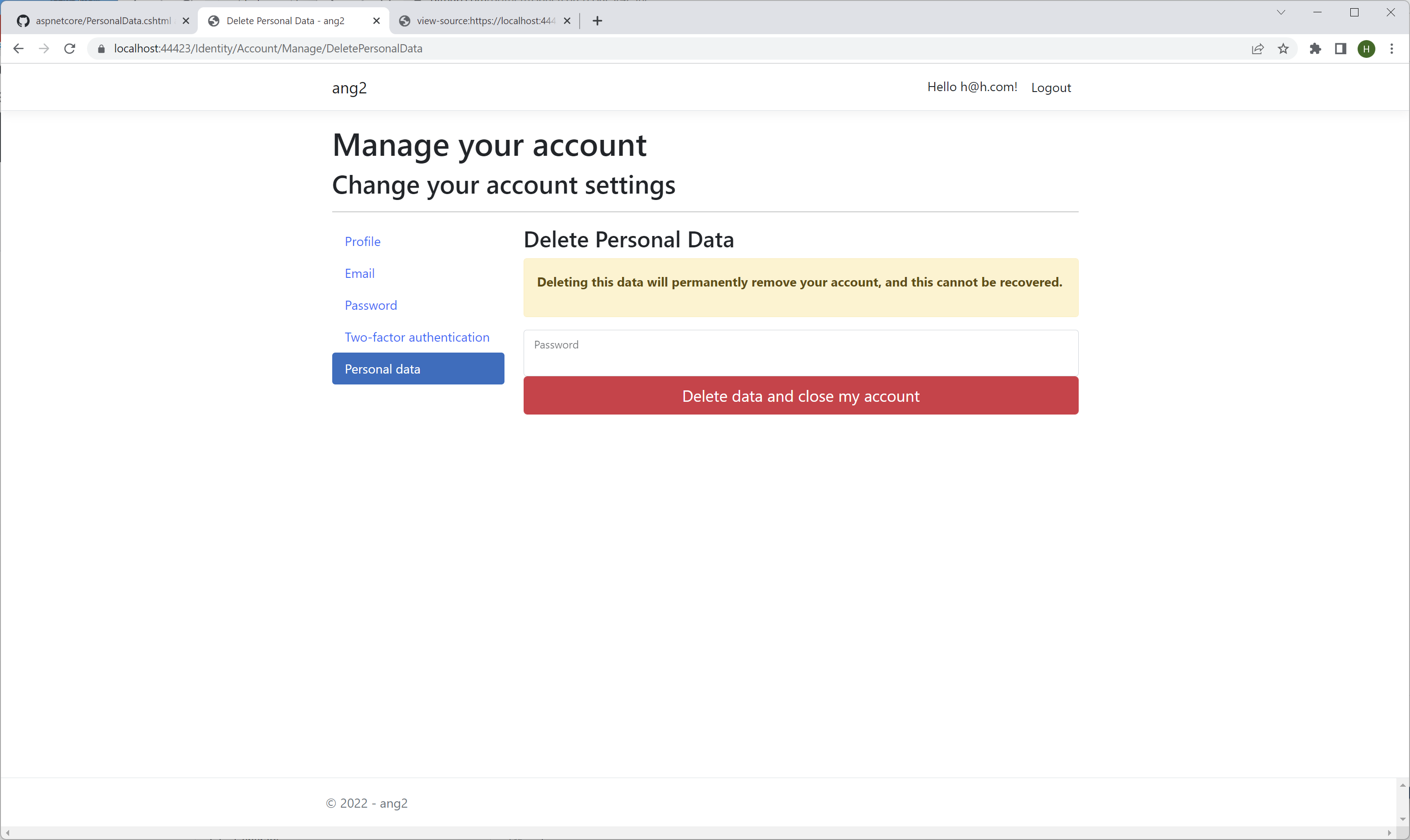The width and height of the screenshot is (1410, 840).
Task: Select the Personal data menu item
Action: pos(417,369)
